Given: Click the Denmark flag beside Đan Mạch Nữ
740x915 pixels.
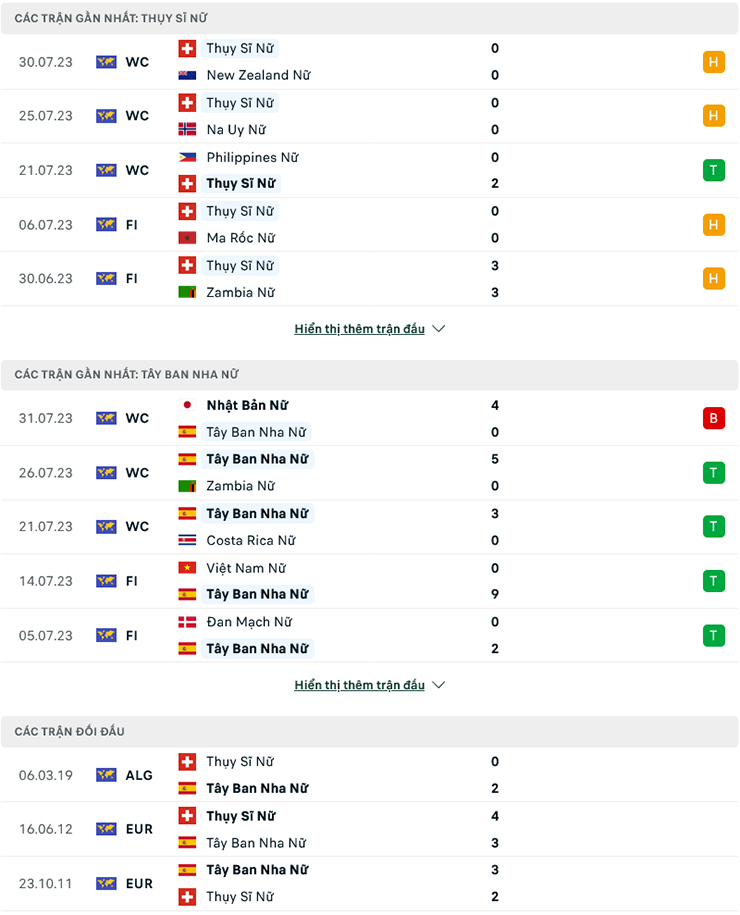Looking at the screenshot, I should [187, 622].
